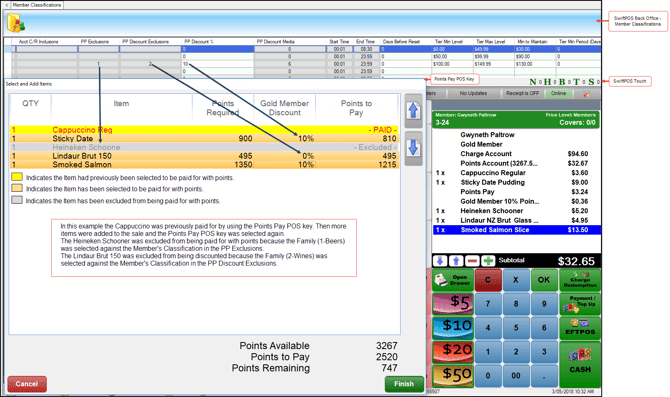Click keypad digit 8

(516, 304)
